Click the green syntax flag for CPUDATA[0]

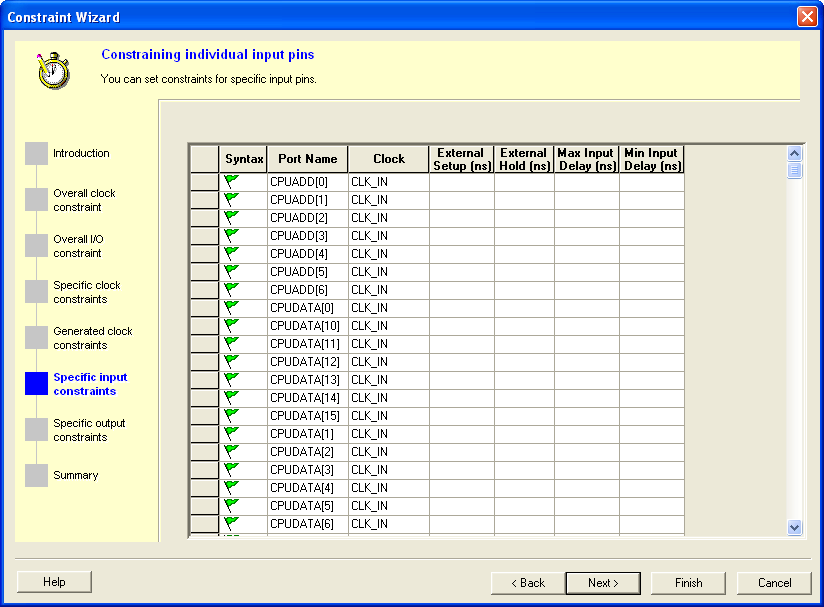point(231,307)
